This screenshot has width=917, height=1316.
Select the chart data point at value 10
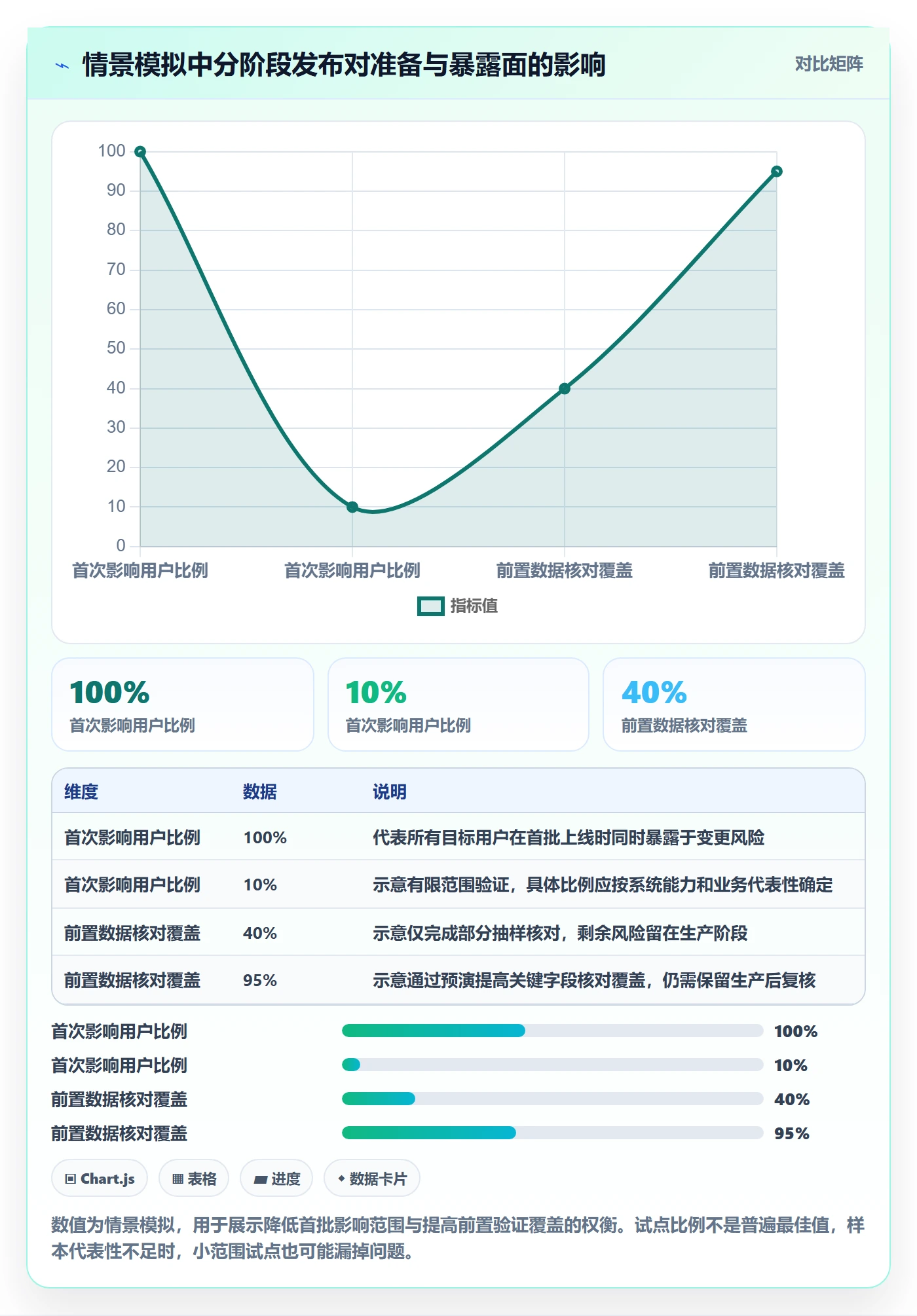[x=352, y=507]
